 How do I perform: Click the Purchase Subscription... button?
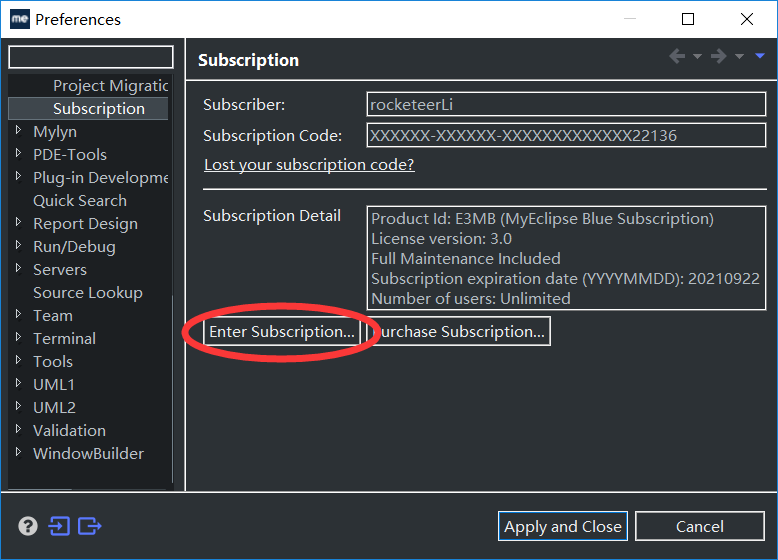click(459, 331)
